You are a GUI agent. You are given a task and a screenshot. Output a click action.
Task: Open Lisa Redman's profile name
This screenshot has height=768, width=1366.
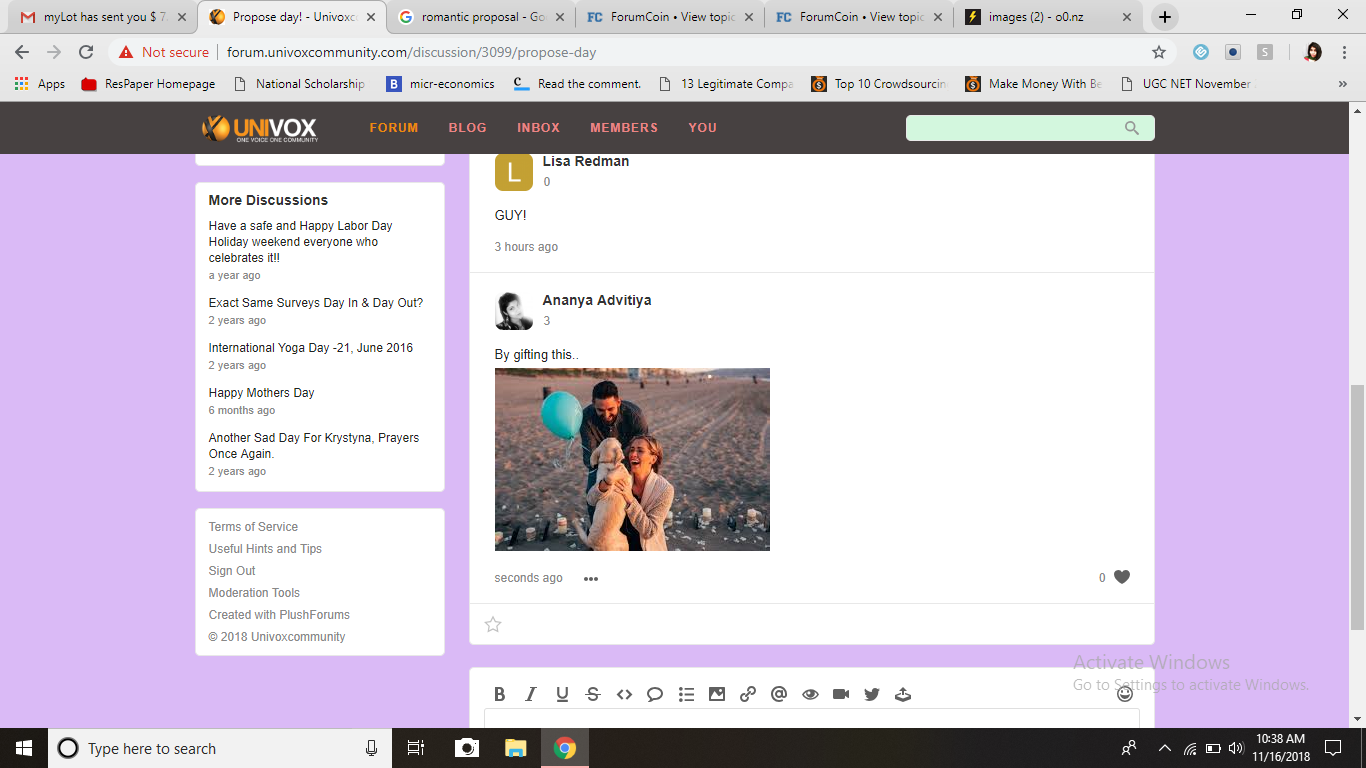(x=586, y=161)
